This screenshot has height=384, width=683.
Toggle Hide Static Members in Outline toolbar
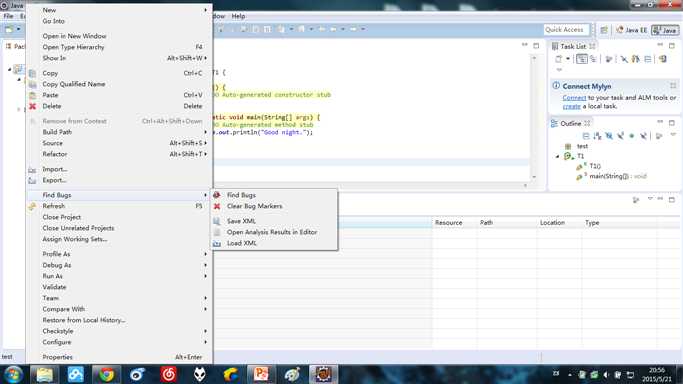tap(620, 136)
